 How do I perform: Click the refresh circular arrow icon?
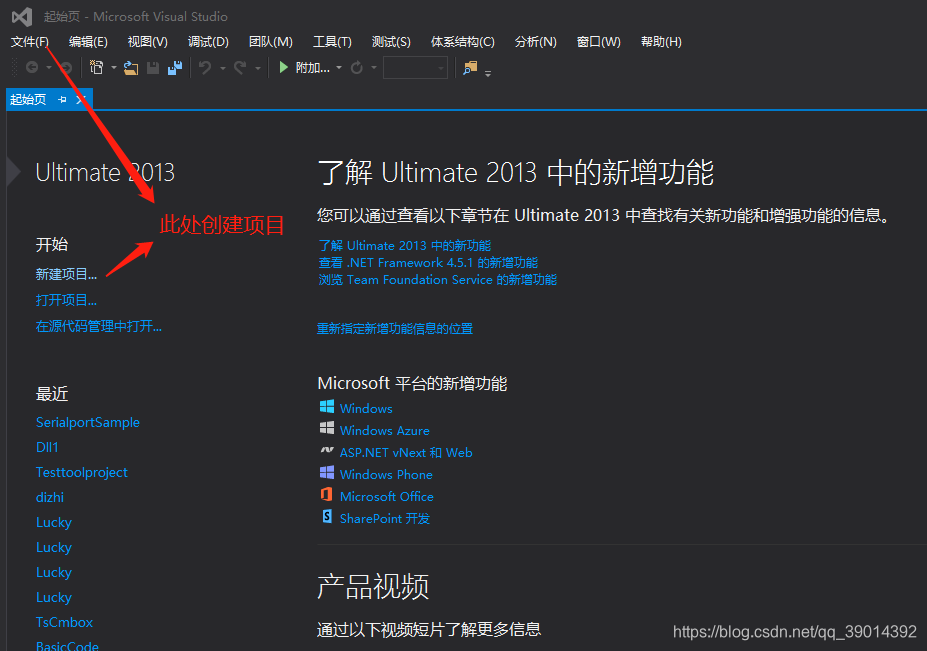click(356, 68)
